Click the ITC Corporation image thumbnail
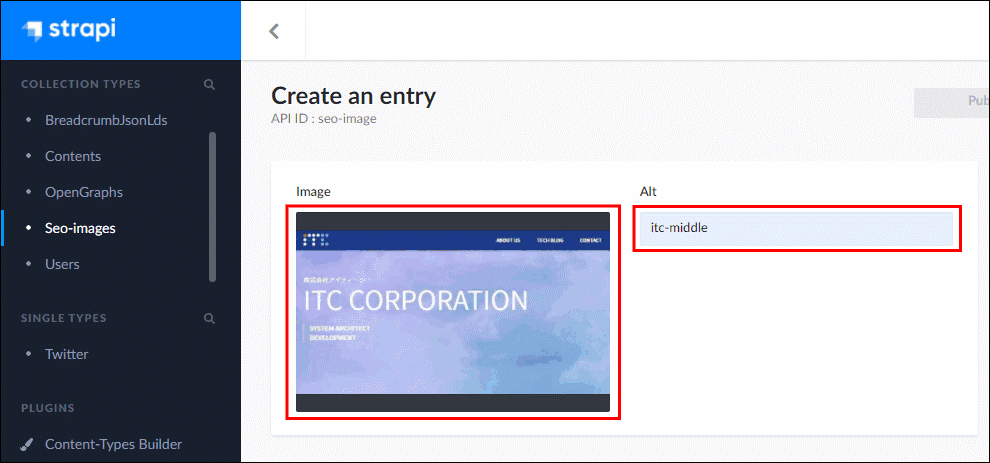Image resolution: width=990 pixels, height=463 pixels. point(453,312)
